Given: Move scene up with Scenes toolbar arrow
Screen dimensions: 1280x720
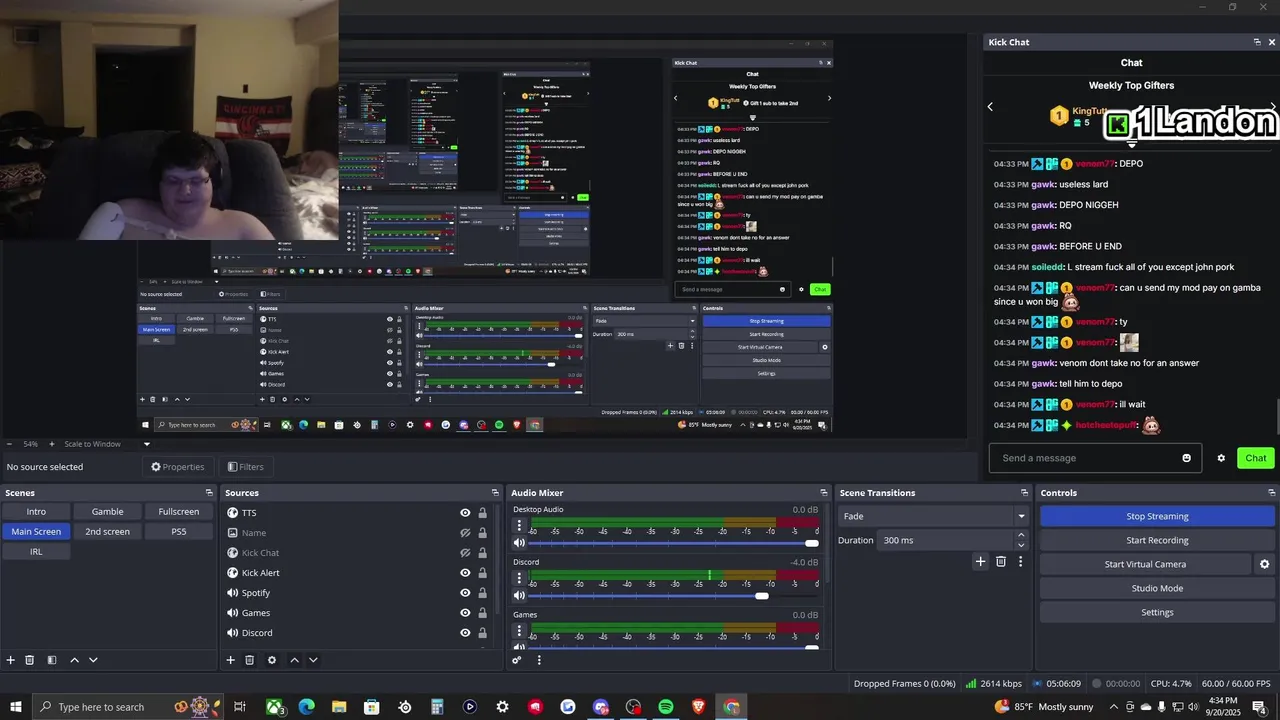Looking at the screenshot, I should click(x=74, y=660).
